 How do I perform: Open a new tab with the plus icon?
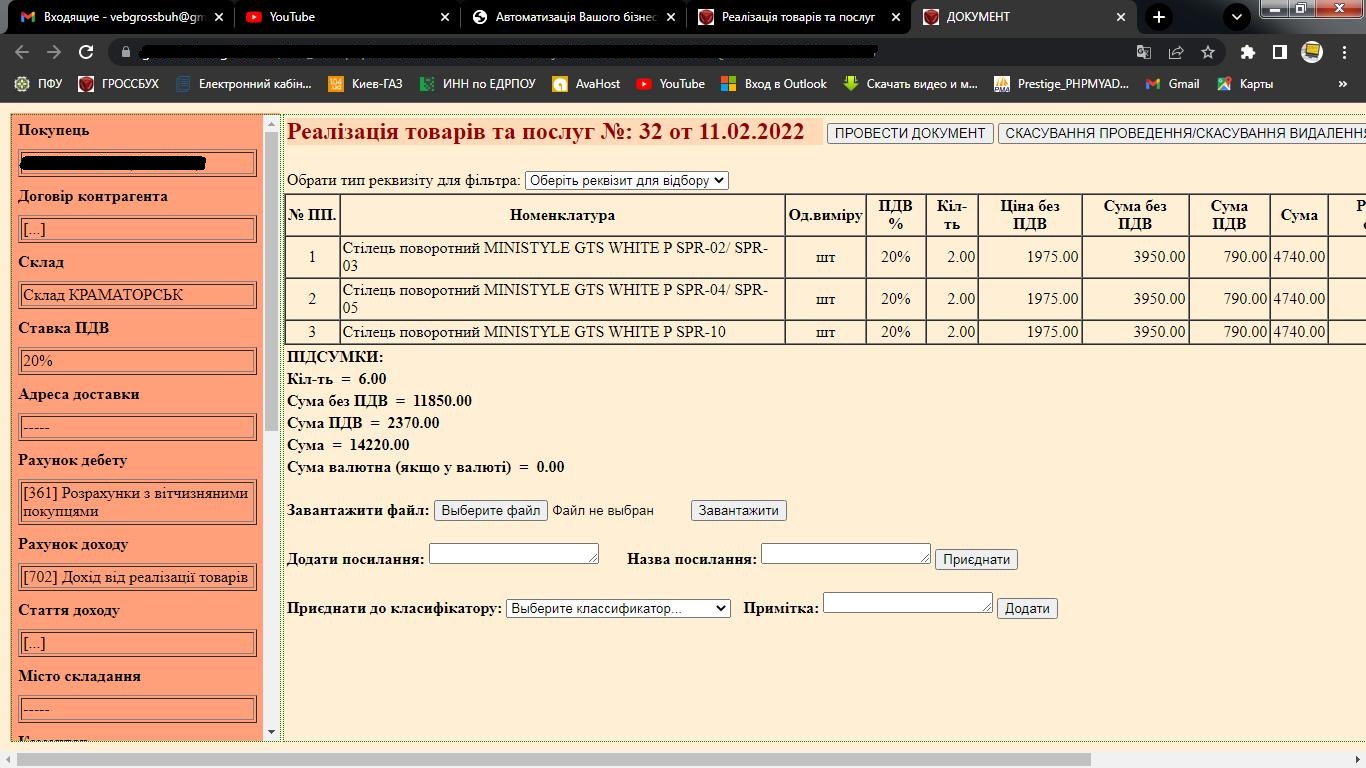(x=1158, y=17)
